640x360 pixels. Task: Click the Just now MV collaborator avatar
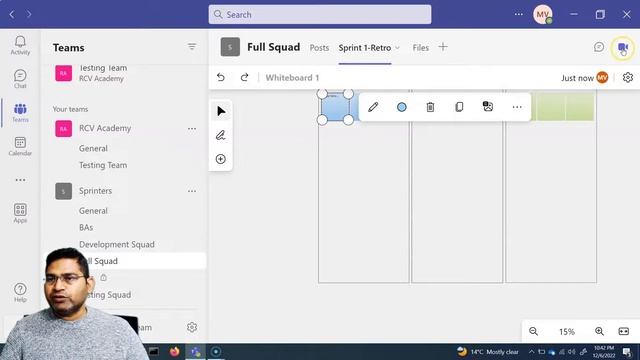[602, 78]
